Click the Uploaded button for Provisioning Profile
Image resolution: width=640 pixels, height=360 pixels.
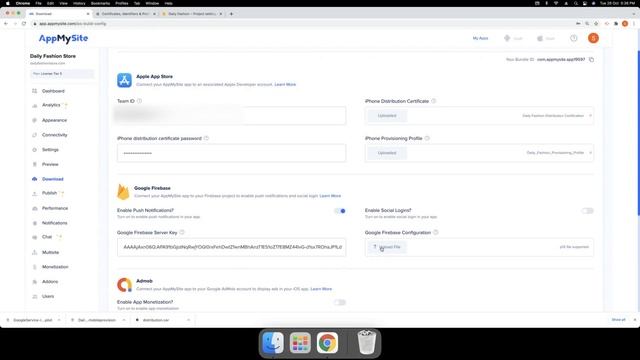387,153
